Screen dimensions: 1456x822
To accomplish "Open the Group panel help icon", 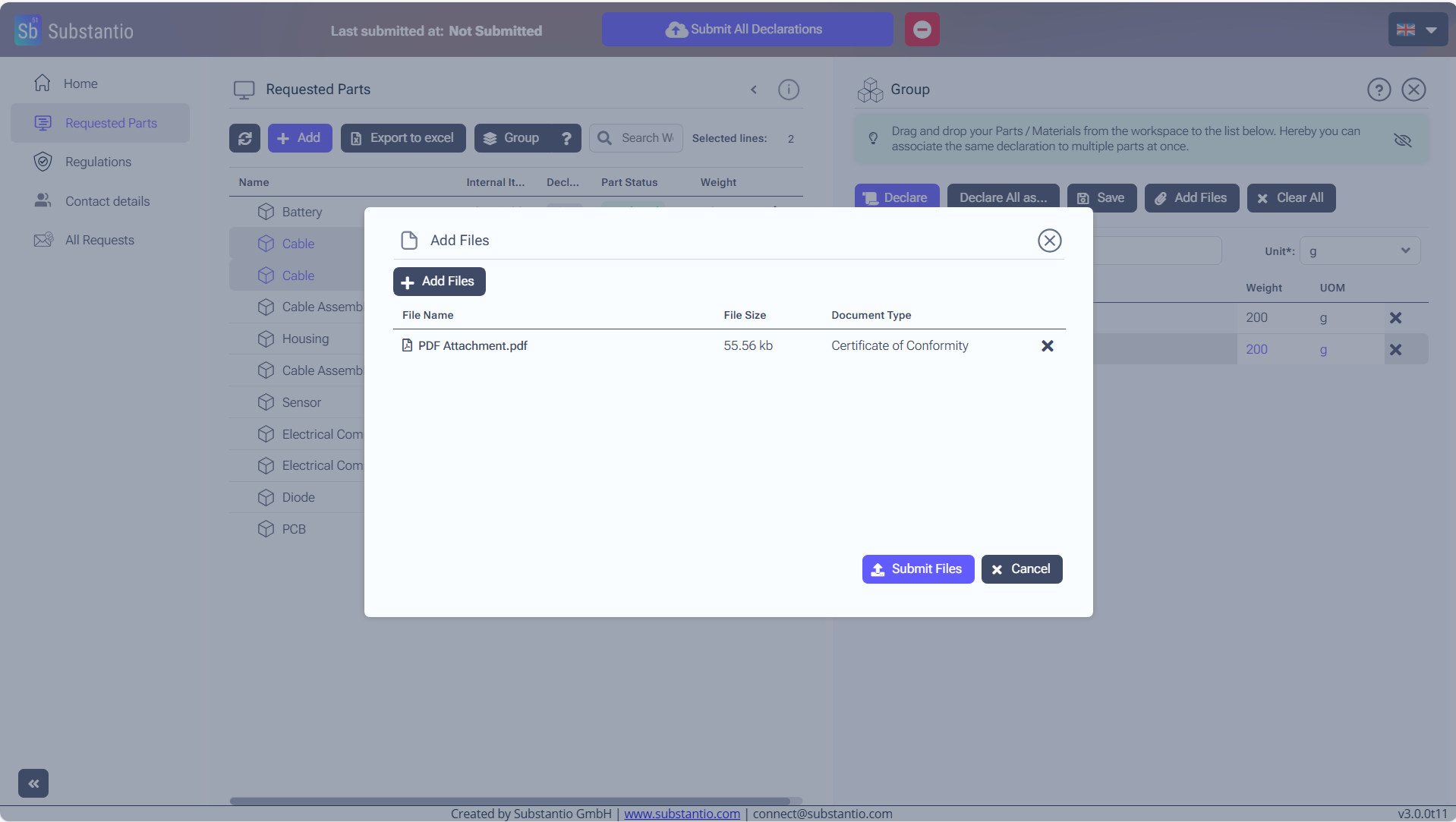I will tap(1379, 90).
